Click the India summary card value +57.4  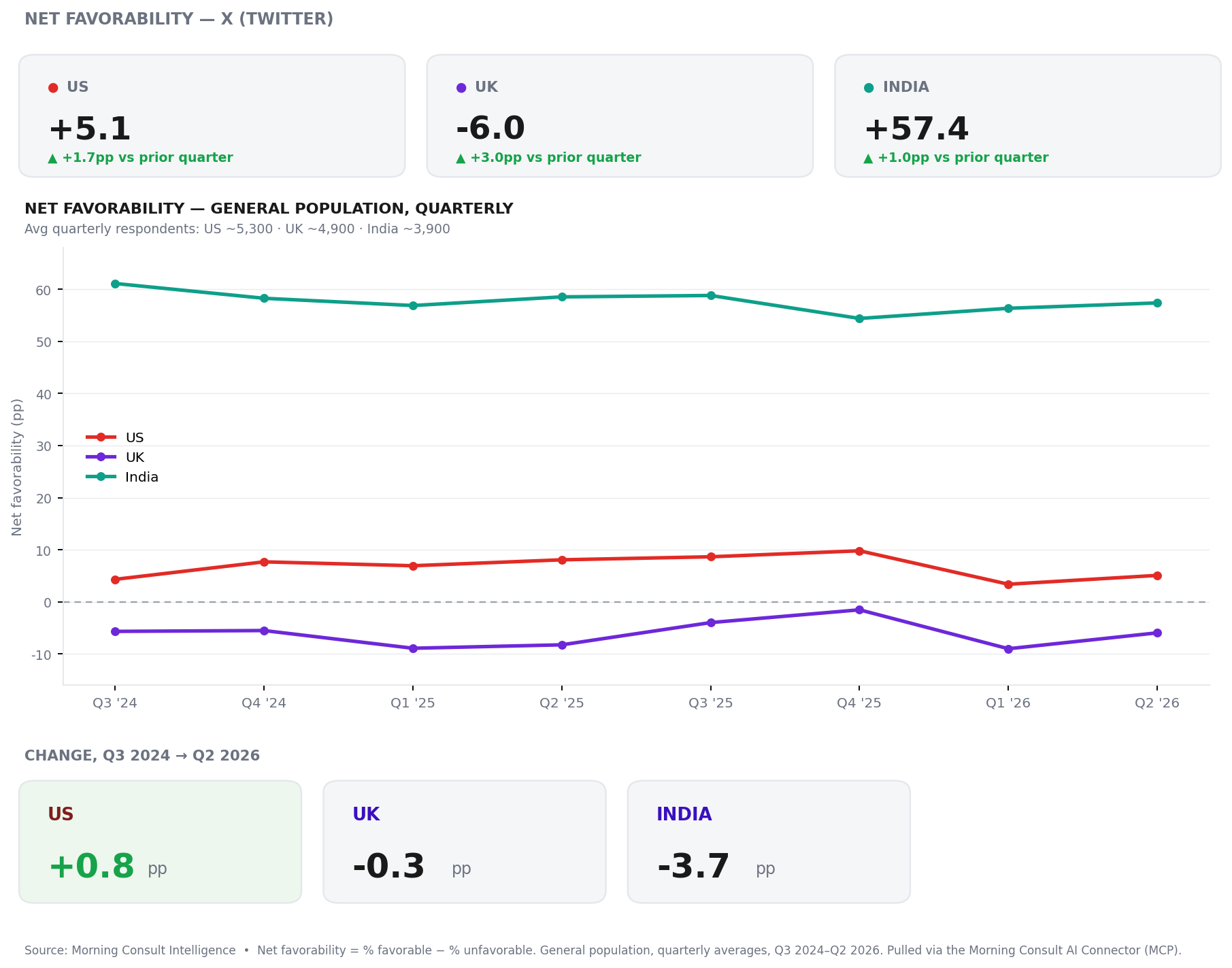916,129
